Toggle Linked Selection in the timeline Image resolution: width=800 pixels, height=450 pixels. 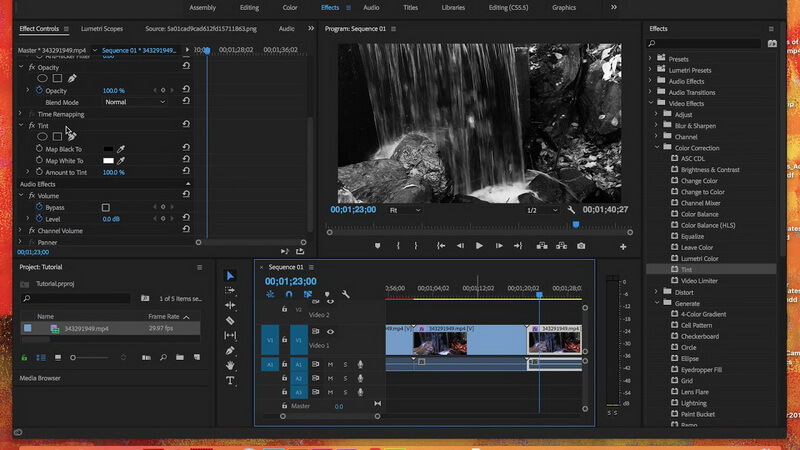pos(308,294)
